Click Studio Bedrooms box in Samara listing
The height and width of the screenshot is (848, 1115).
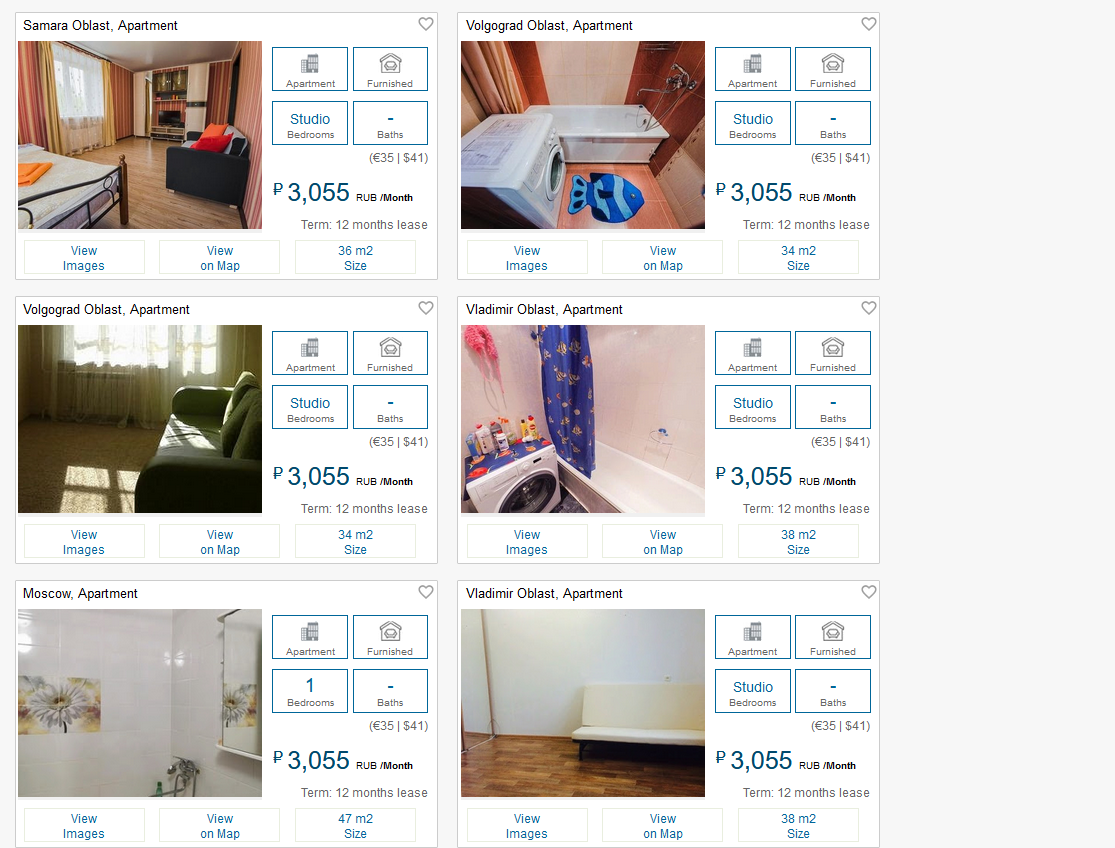pos(310,123)
